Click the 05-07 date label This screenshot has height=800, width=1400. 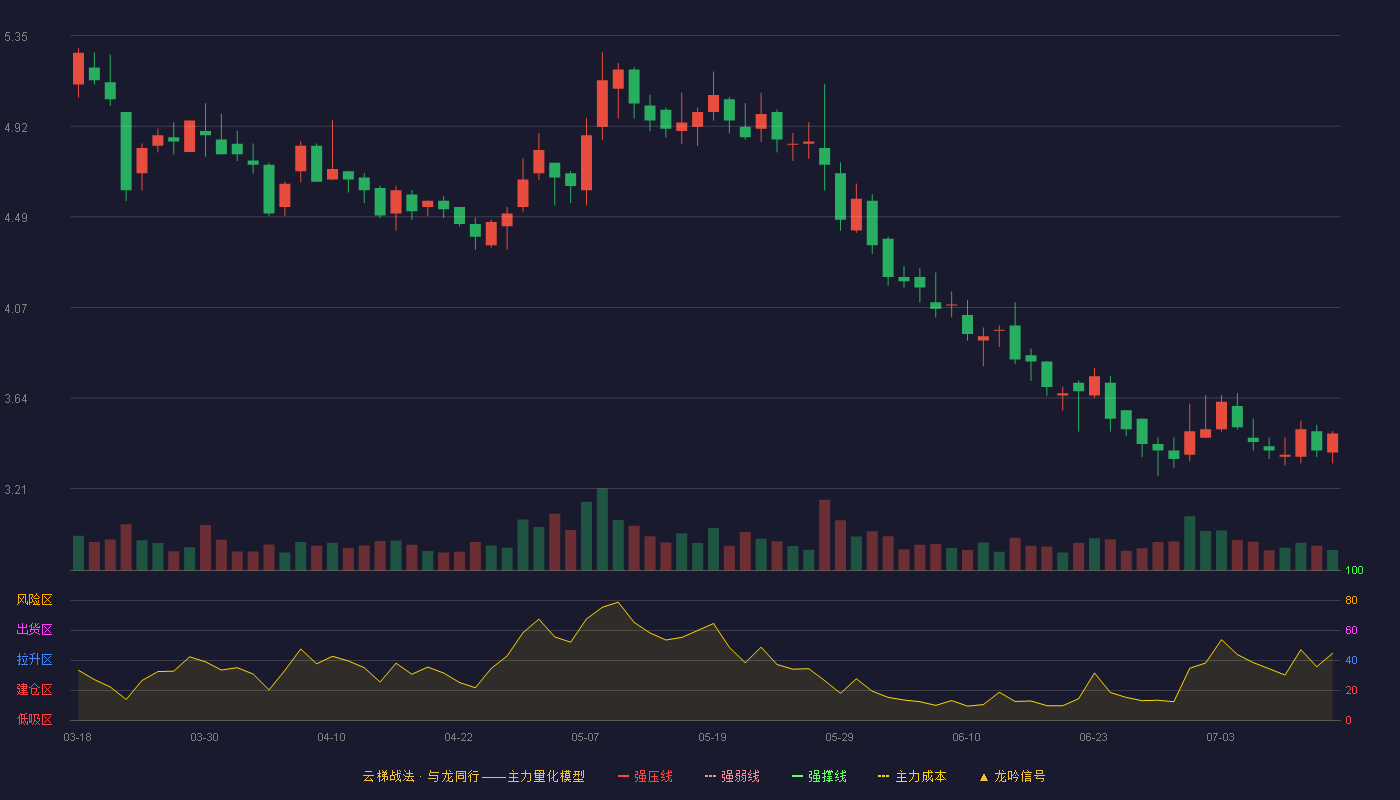tap(585, 737)
